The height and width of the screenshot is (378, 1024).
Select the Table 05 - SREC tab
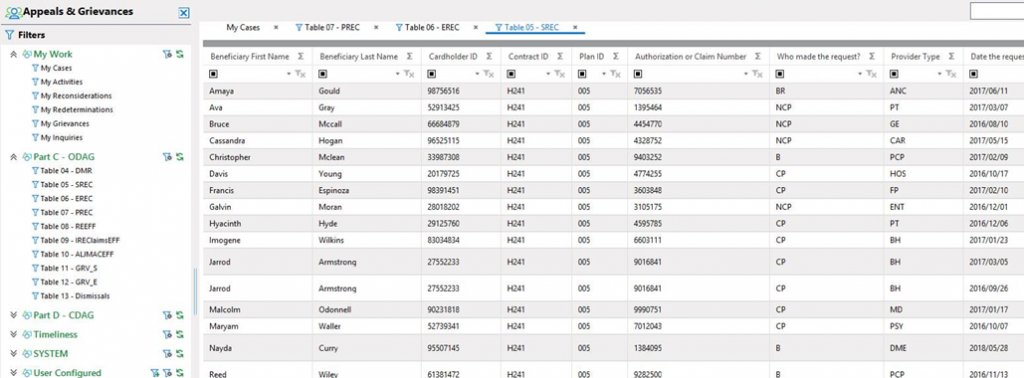point(527,27)
